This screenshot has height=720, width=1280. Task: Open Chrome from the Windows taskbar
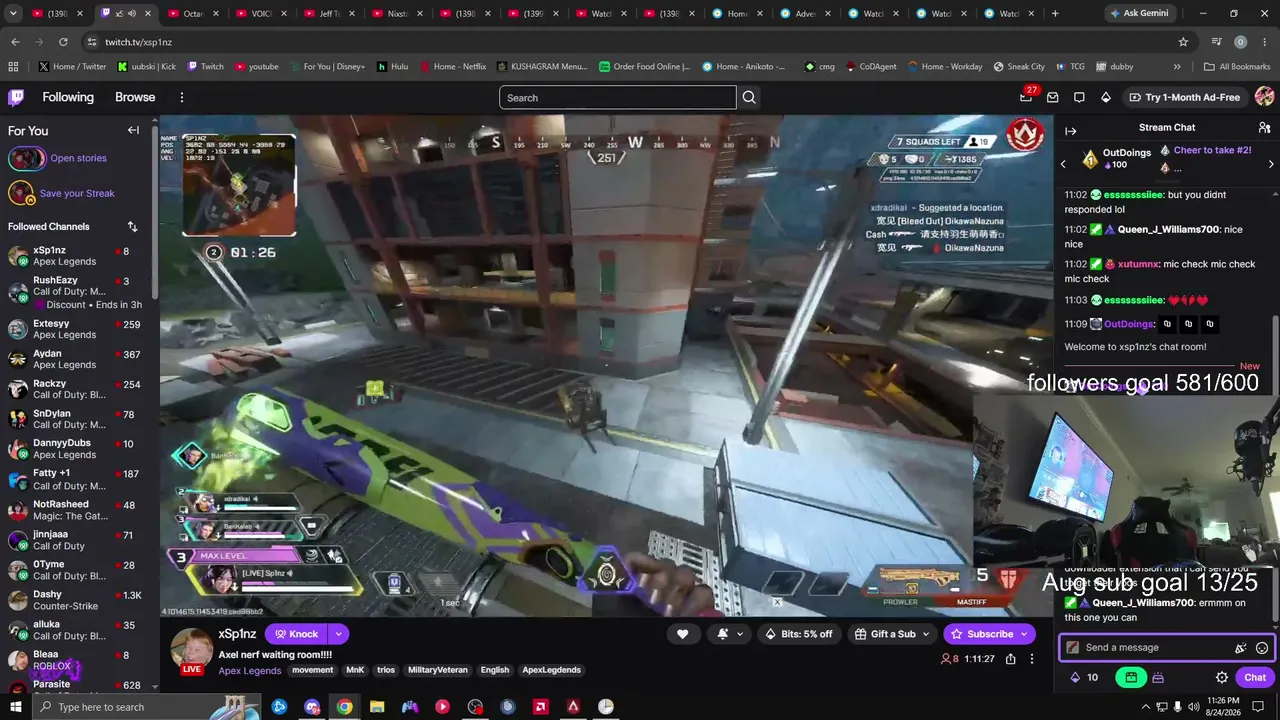tap(344, 707)
